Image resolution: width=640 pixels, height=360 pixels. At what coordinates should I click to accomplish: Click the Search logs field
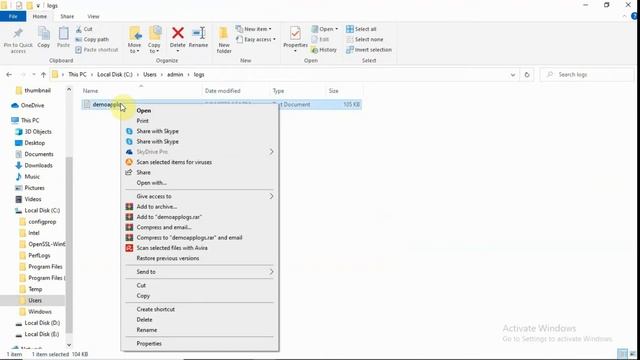tap(587, 75)
